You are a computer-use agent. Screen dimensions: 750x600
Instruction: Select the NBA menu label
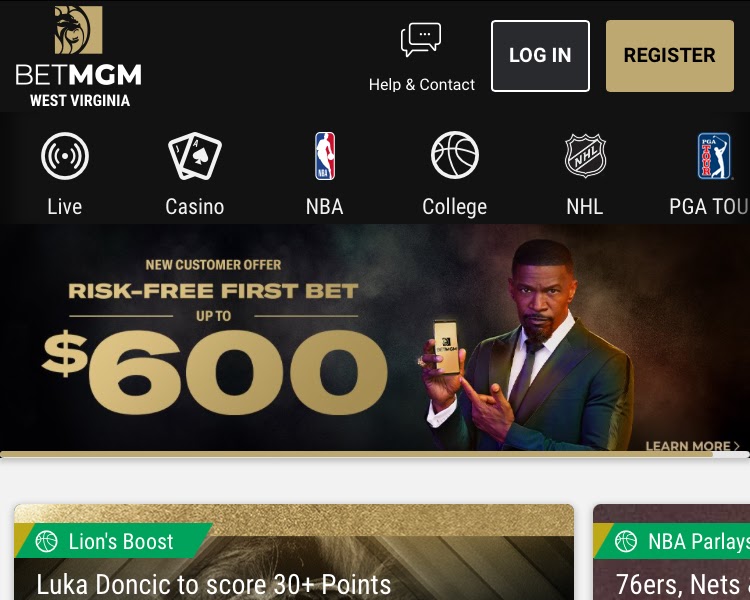(325, 207)
